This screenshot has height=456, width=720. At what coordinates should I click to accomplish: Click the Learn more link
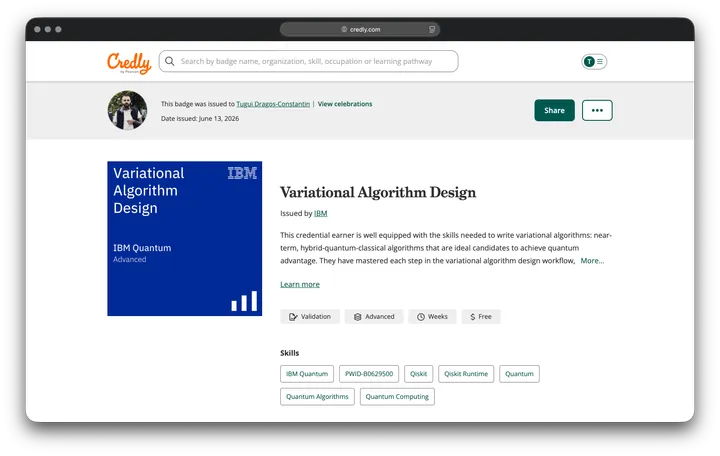point(300,284)
